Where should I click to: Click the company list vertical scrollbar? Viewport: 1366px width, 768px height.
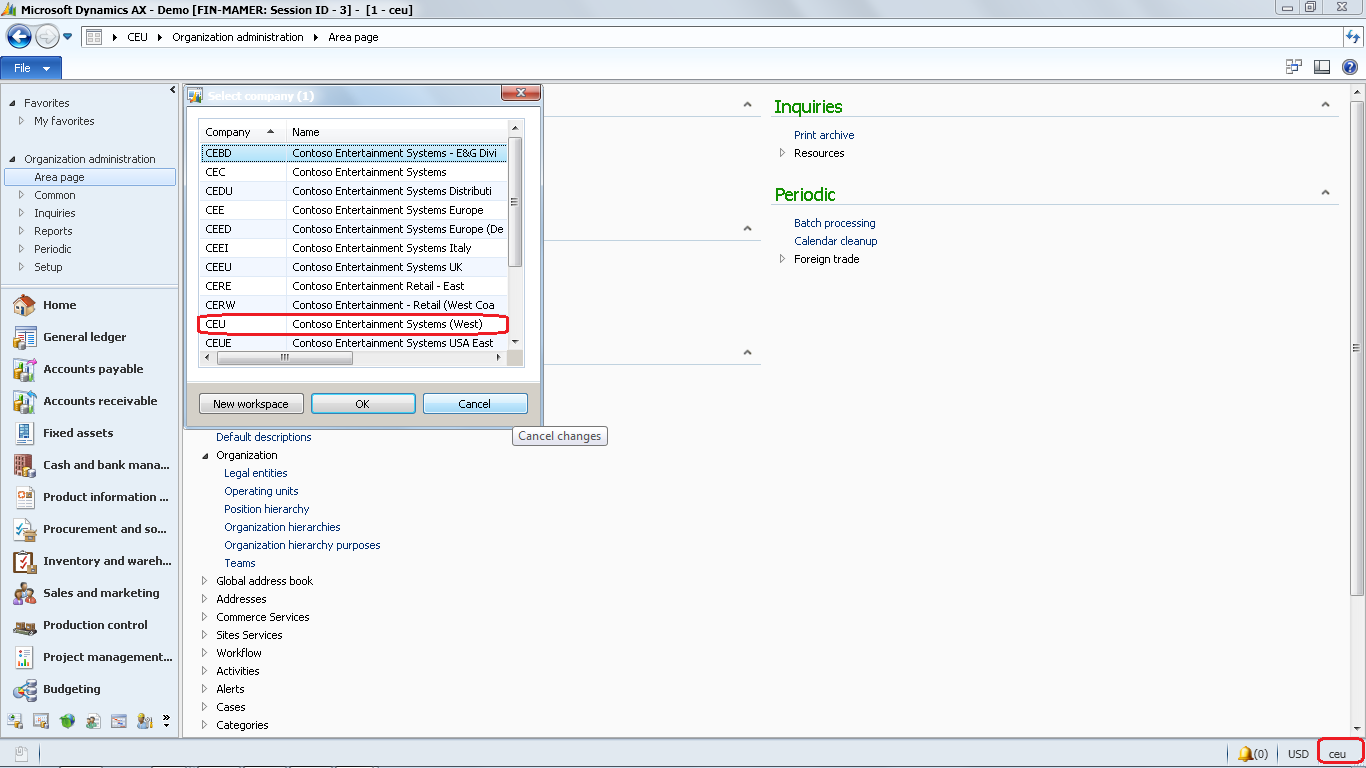click(x=516, y=201)
